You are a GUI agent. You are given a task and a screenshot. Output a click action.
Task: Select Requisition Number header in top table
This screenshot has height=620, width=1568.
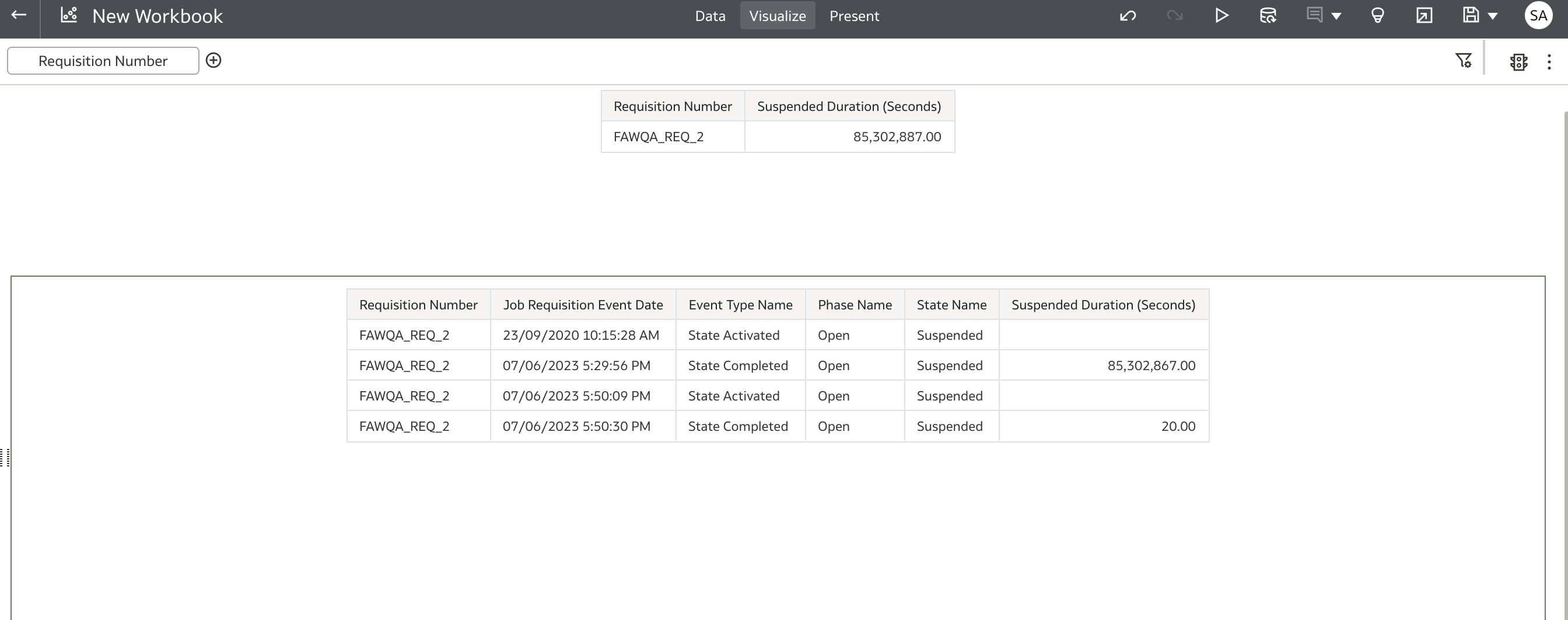coord(673,106)
